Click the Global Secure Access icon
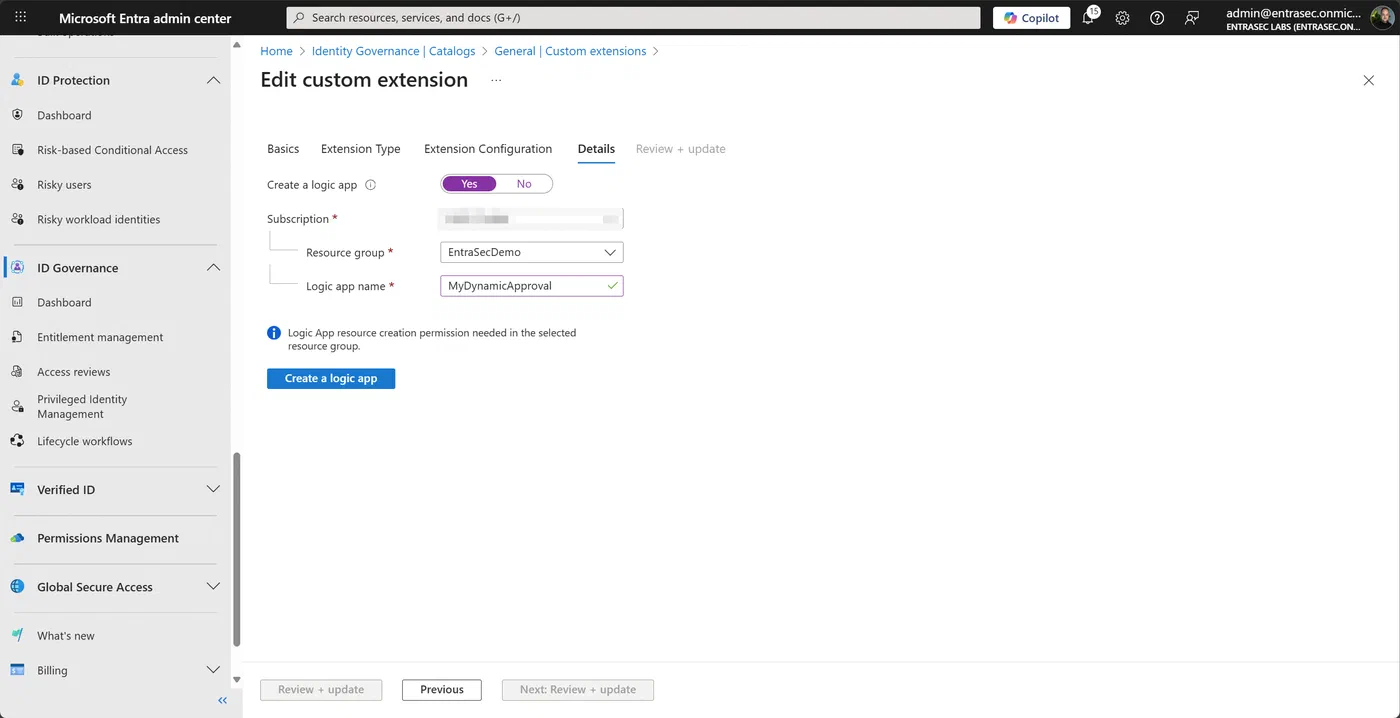The image size is (1400, 718). (17, 587)
